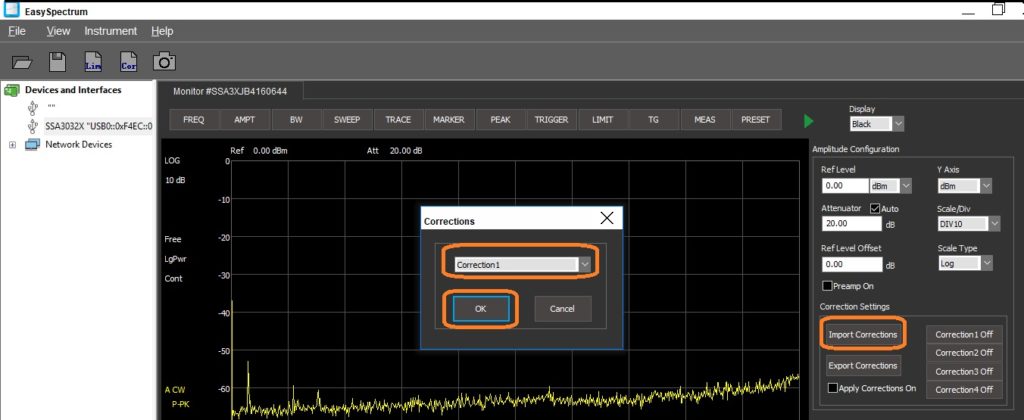Open the Lim limit file icon
1024x420 pixels.
93,62
